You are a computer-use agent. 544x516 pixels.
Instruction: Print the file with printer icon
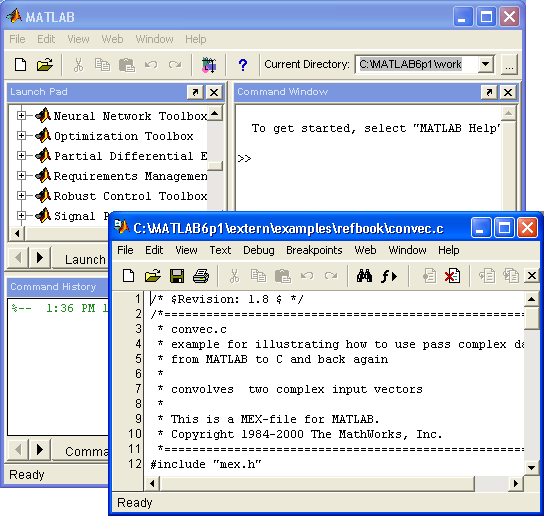pos(201,276)
